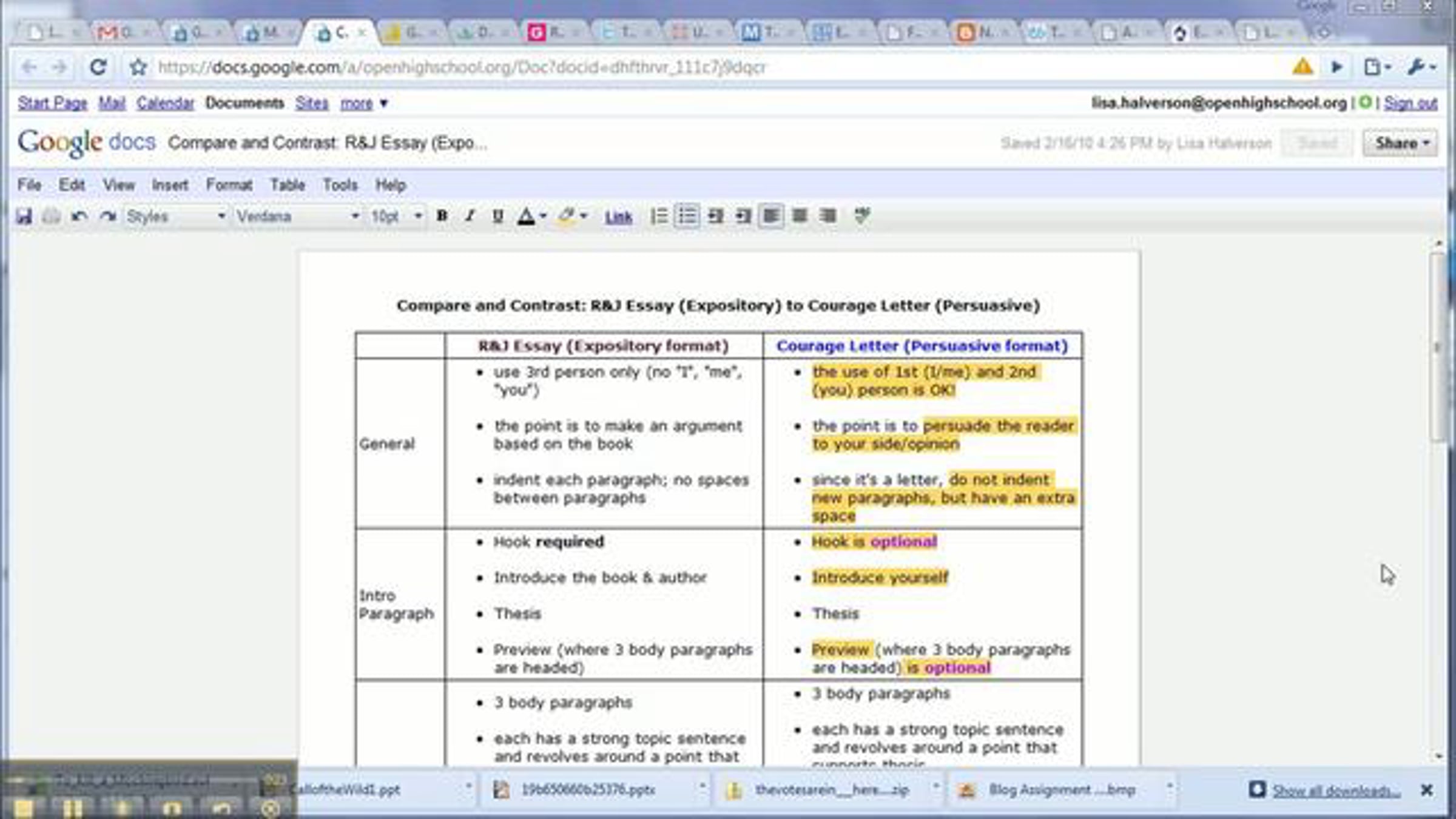Toggle the bulleted list button

pyautogui.click(x=687, y=216)
